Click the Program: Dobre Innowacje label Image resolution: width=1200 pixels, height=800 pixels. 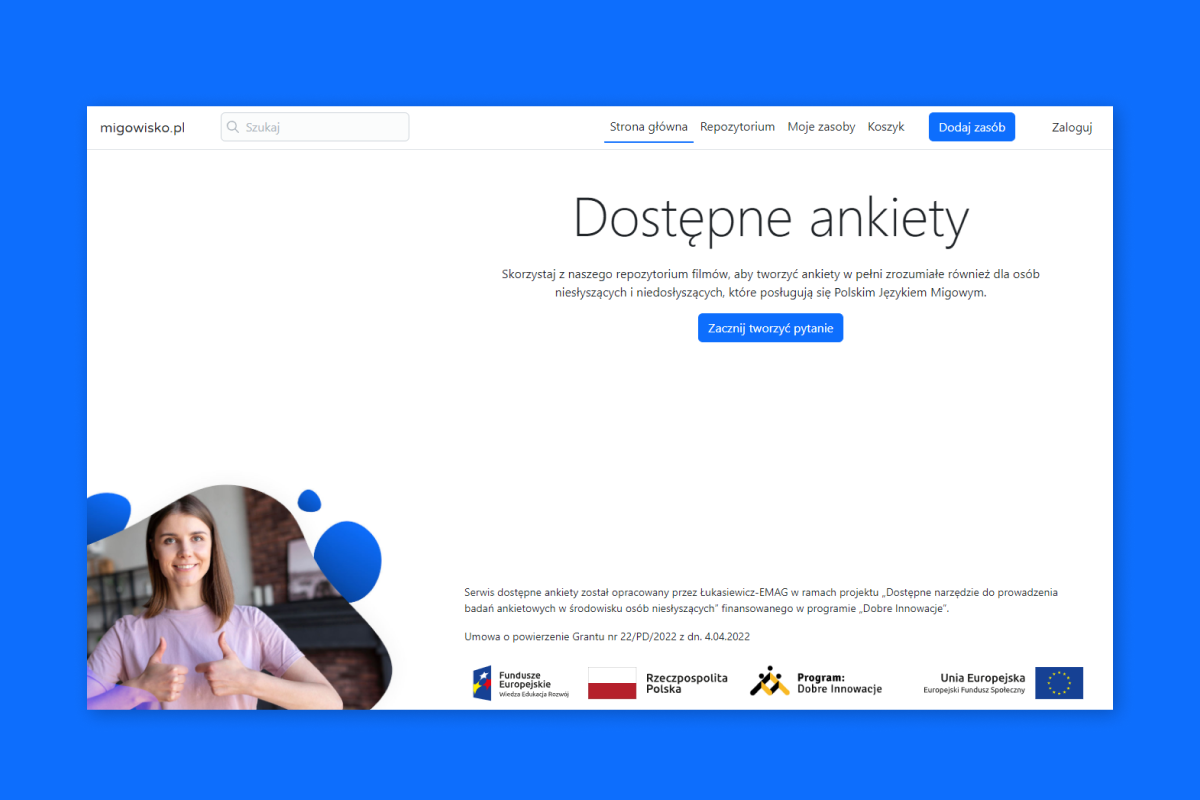click(x=840, y=682)
